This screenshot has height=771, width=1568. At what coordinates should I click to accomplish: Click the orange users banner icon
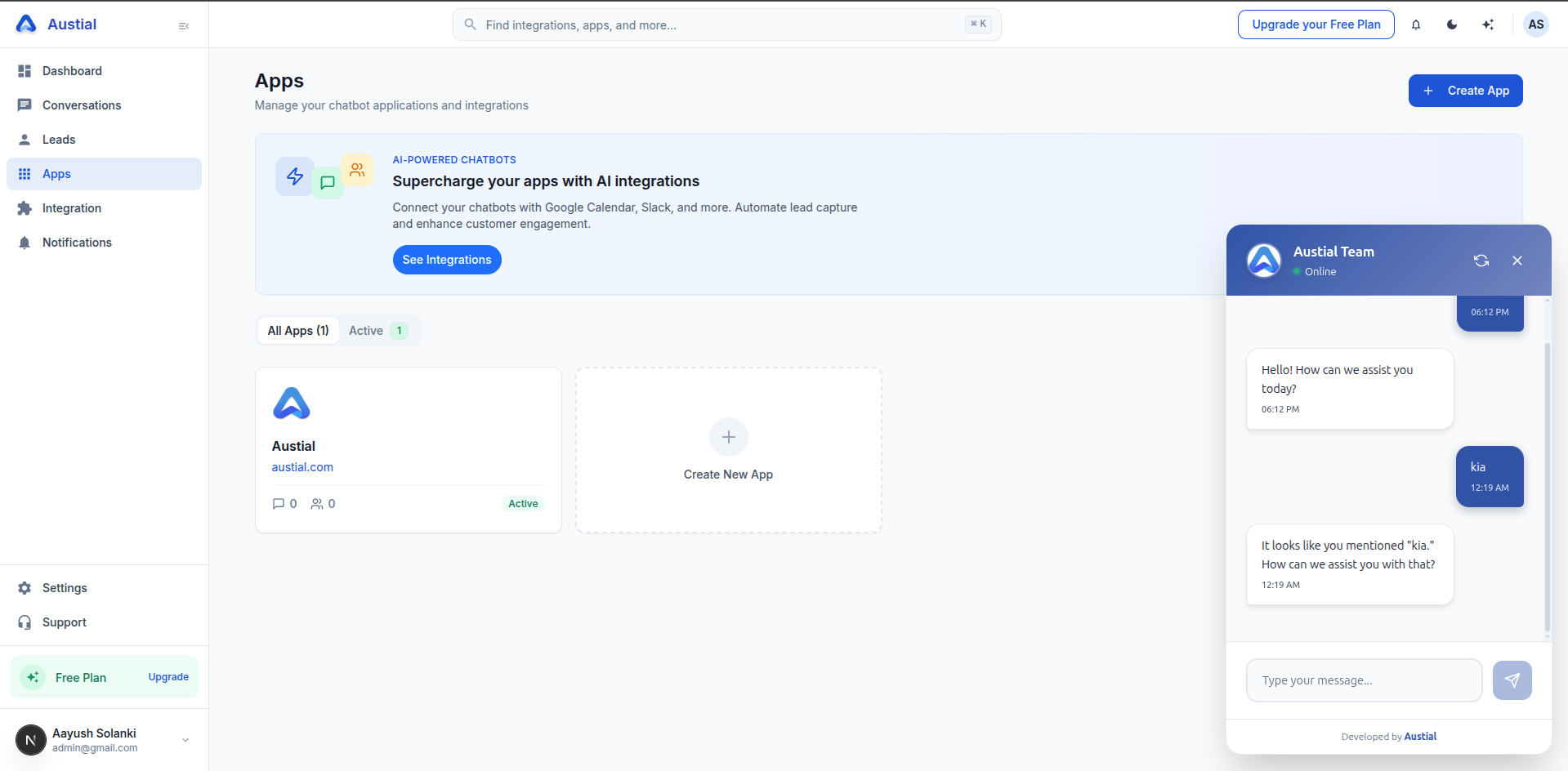point(357,170)
